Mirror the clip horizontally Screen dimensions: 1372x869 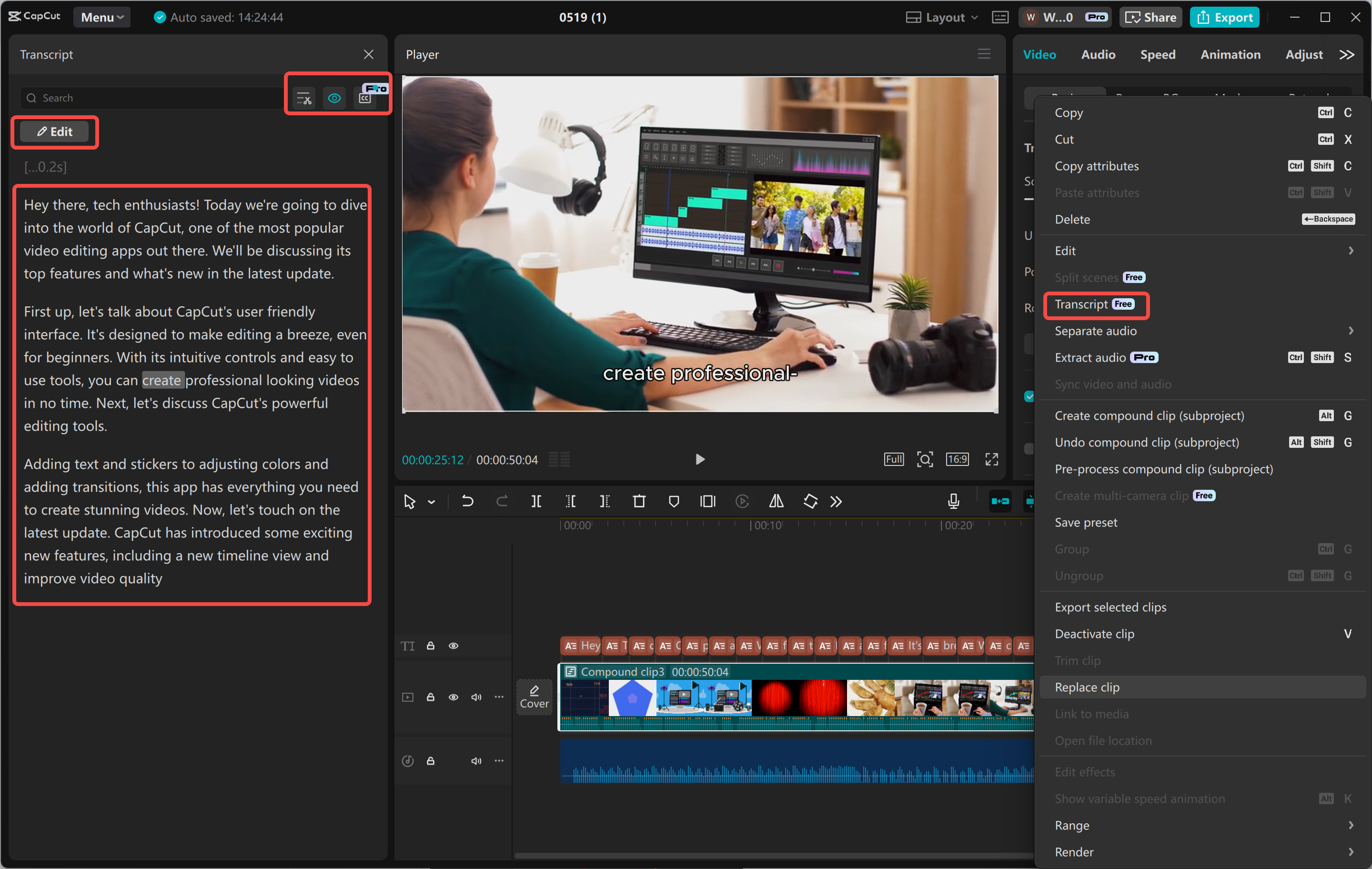pos(776,502)
